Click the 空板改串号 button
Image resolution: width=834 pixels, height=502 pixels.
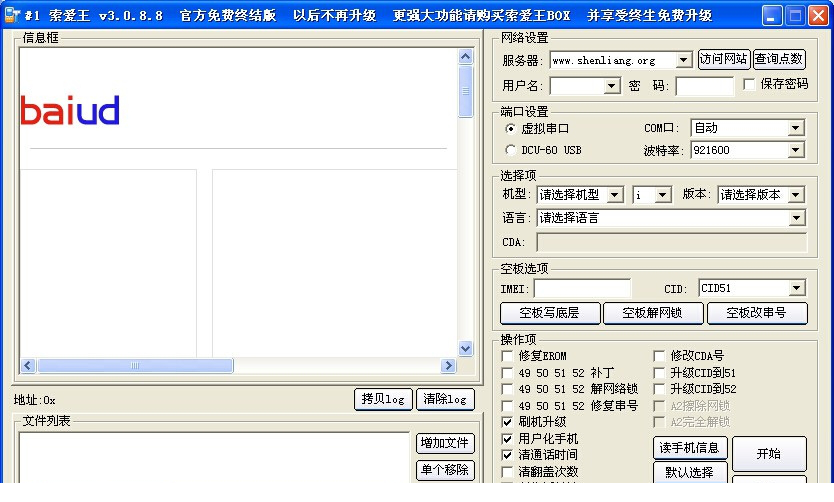757,313
